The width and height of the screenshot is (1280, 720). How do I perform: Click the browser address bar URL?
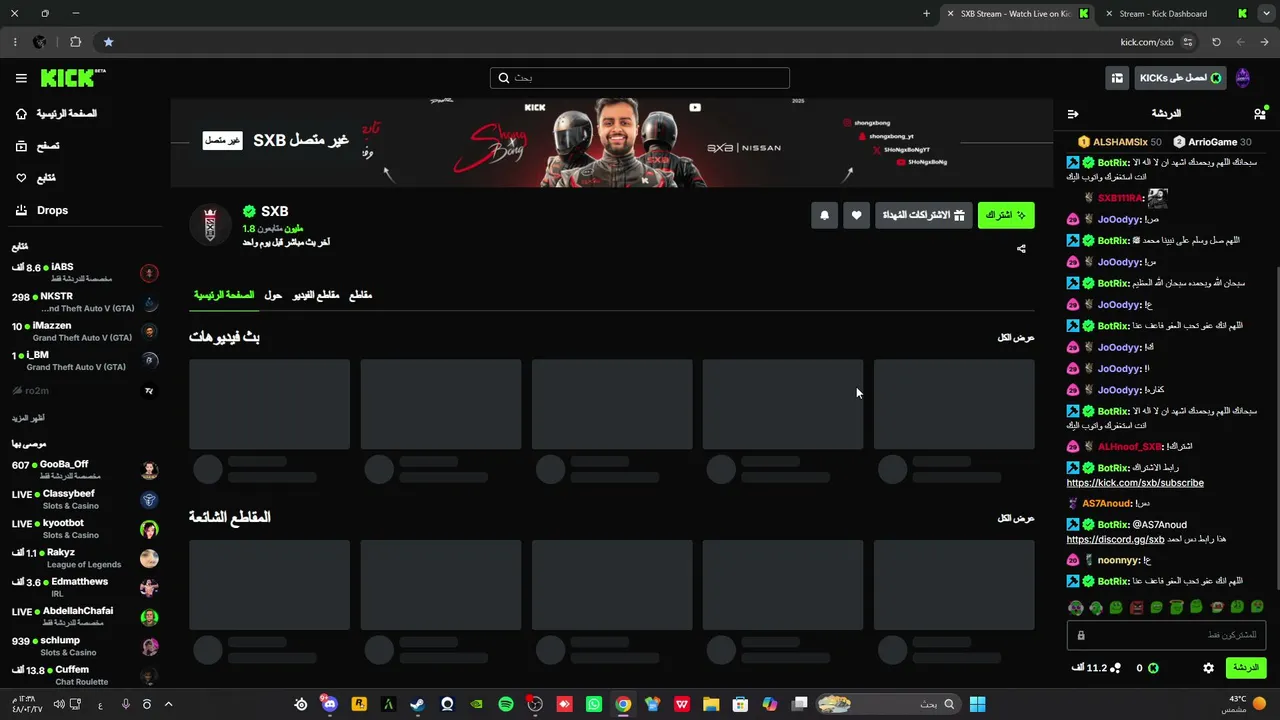point(1147,42)
